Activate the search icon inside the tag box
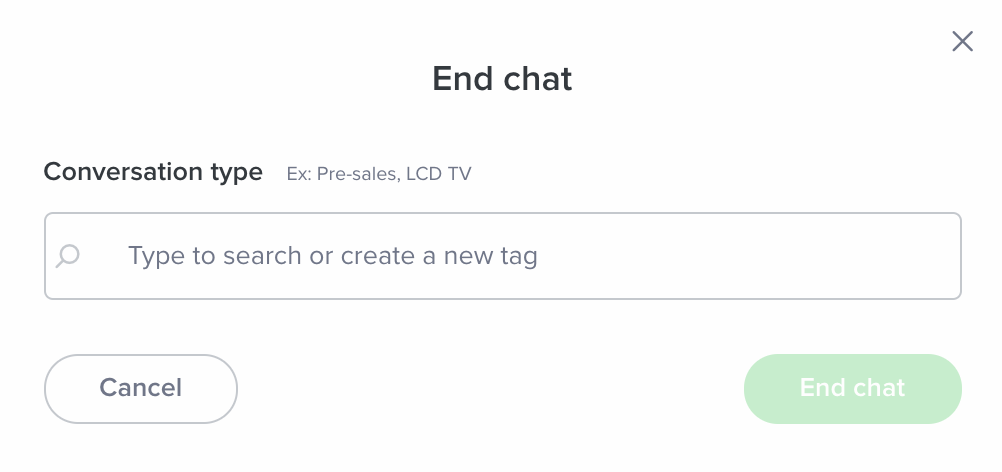This screenshot has height=472, width=1002. point(67,256)
